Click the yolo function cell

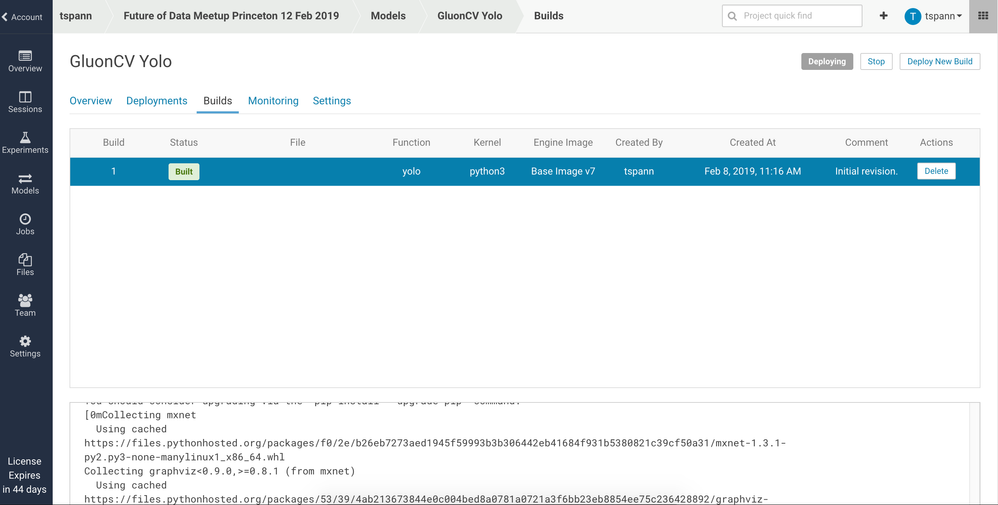[411, 171]
